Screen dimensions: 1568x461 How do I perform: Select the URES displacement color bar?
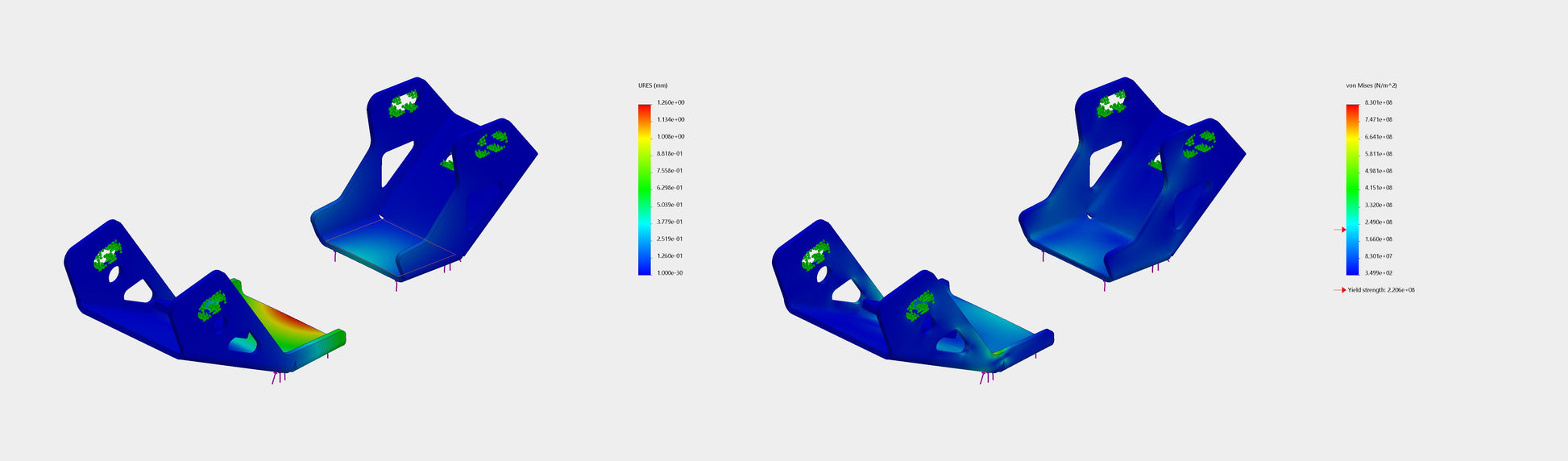pyautogui.click(x=644, y=189)
